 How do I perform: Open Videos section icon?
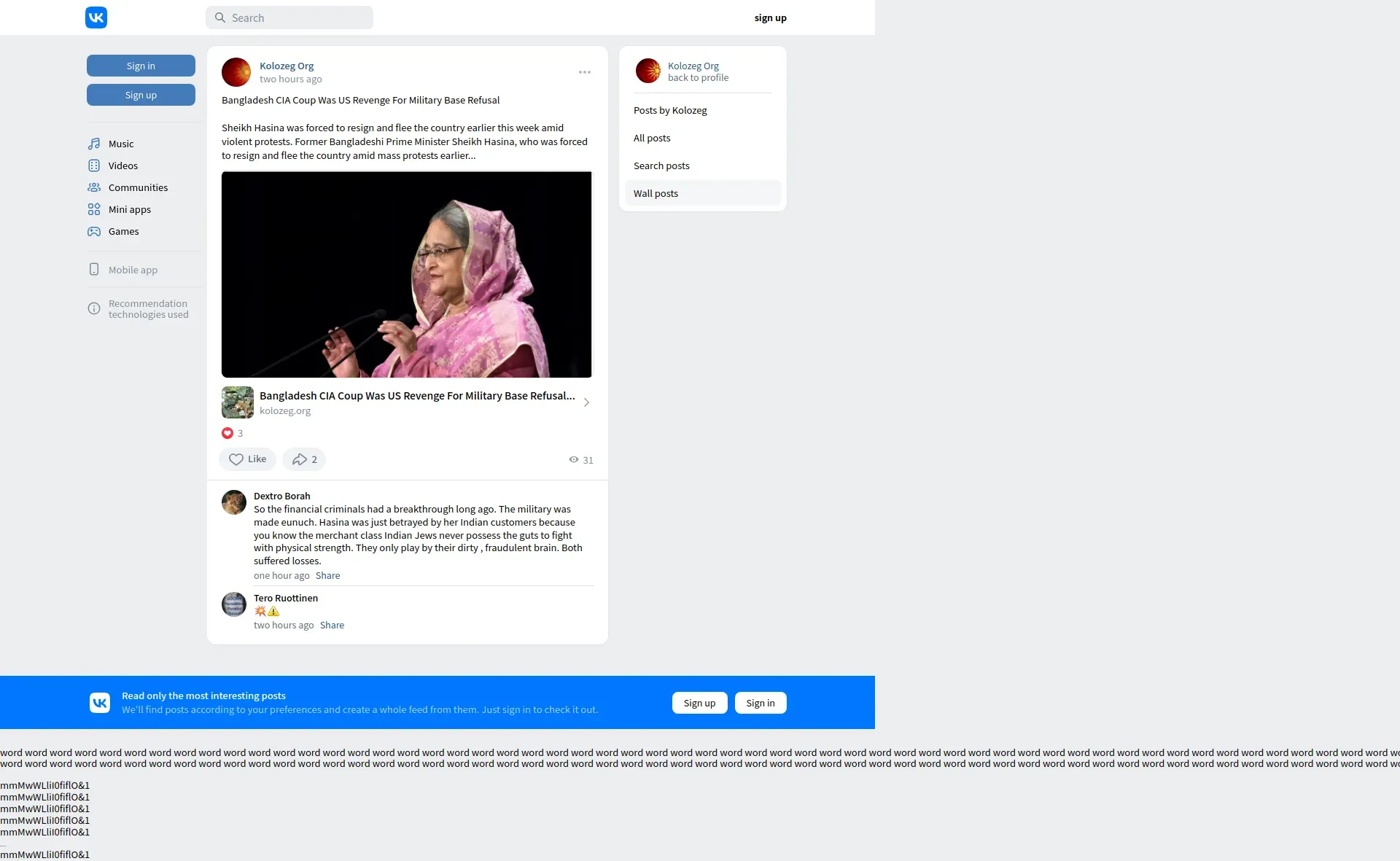(x=94, y=165)
